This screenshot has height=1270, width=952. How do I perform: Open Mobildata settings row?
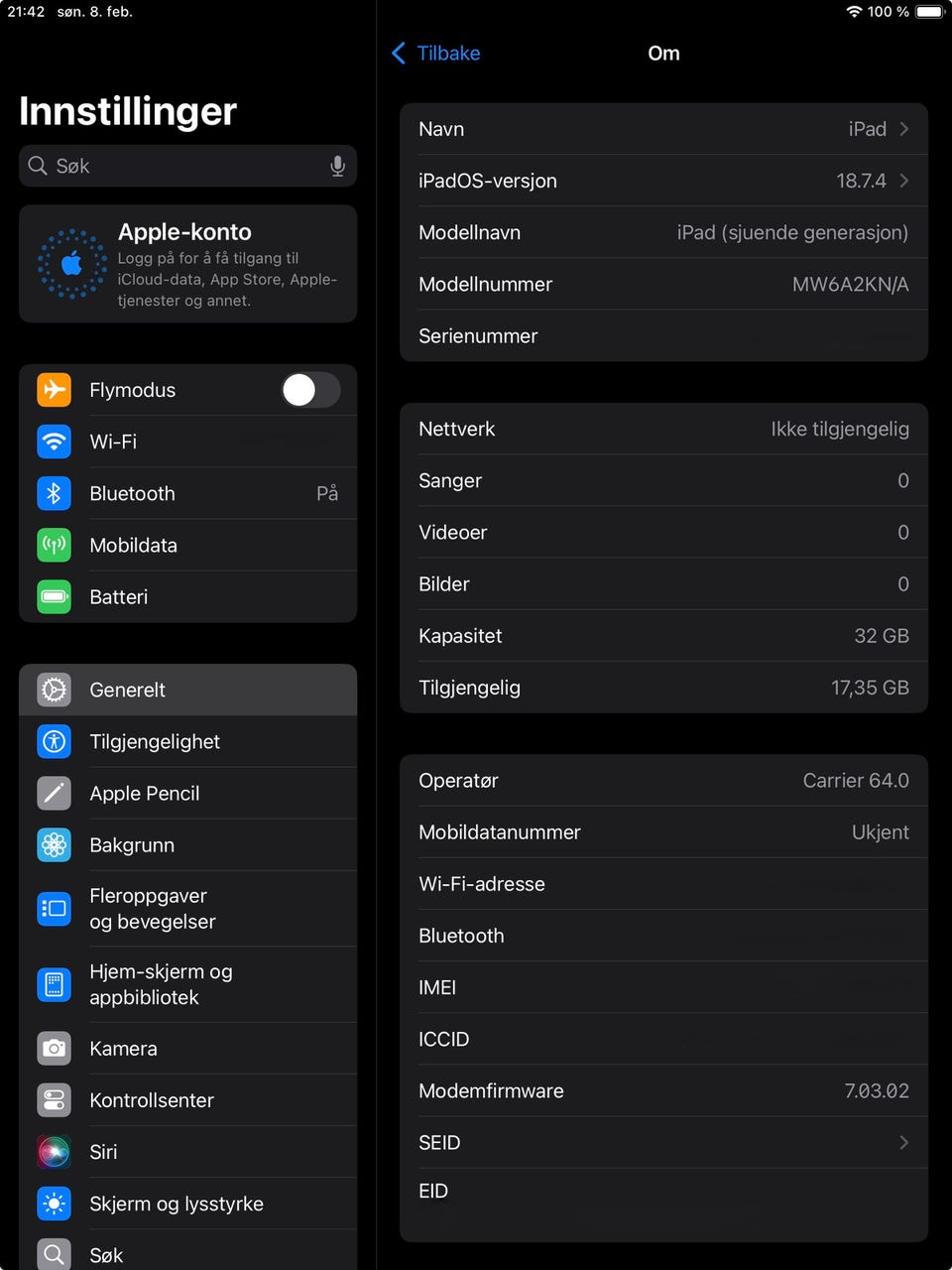187,545
